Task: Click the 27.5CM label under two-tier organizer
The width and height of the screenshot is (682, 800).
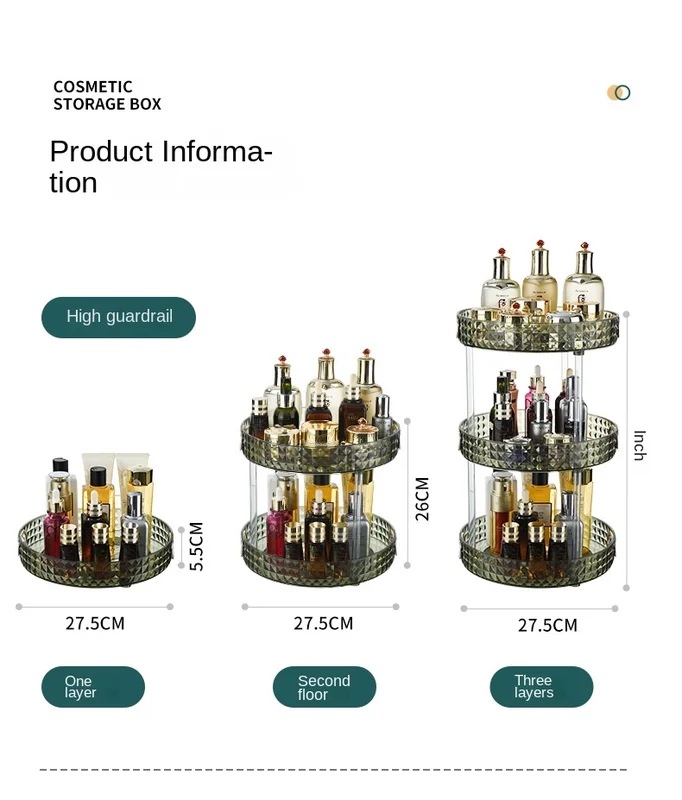Action: (323, 623)
